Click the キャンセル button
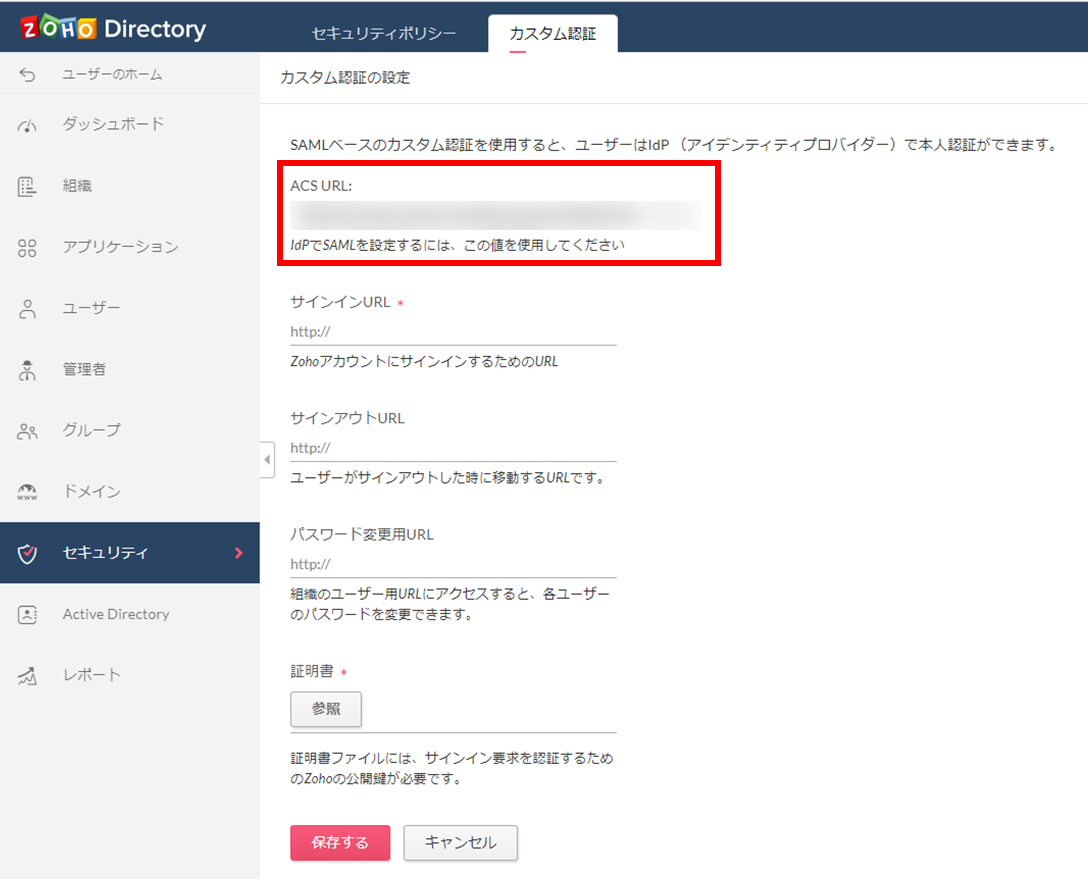 coord(460,843)
